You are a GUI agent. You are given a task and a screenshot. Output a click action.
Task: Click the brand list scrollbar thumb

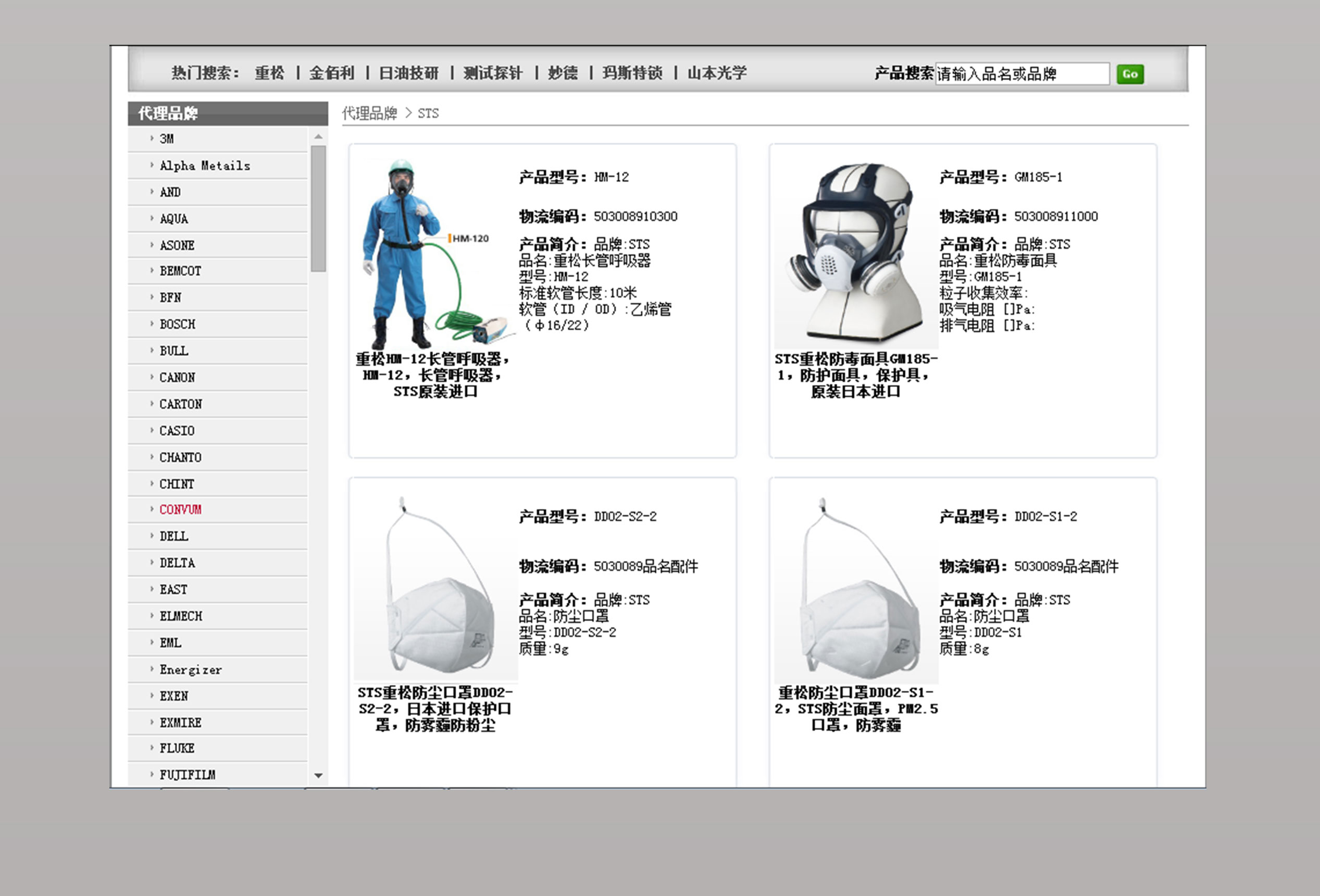pyautogui.click(x=318, y=208)
